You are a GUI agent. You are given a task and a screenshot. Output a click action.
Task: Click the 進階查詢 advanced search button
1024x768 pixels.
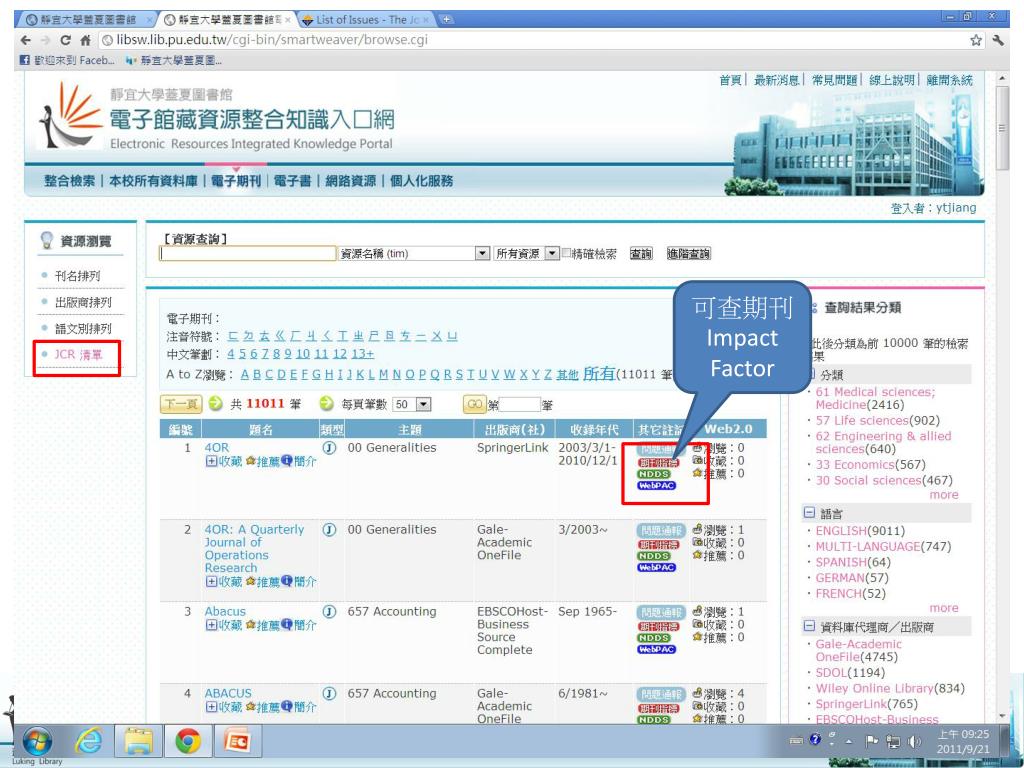pos(688,253)
